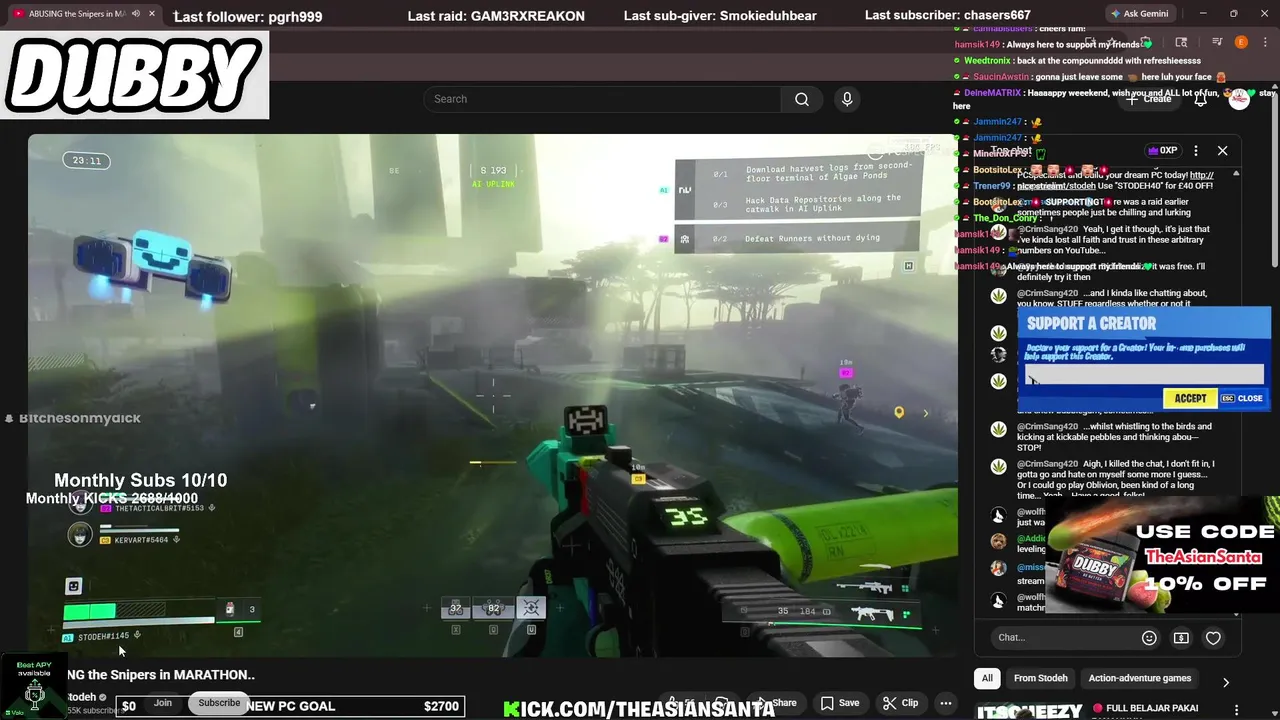Viewport: 1280px width, 720px height.
Task: Click the Share button under video
Action: point(776,703)
